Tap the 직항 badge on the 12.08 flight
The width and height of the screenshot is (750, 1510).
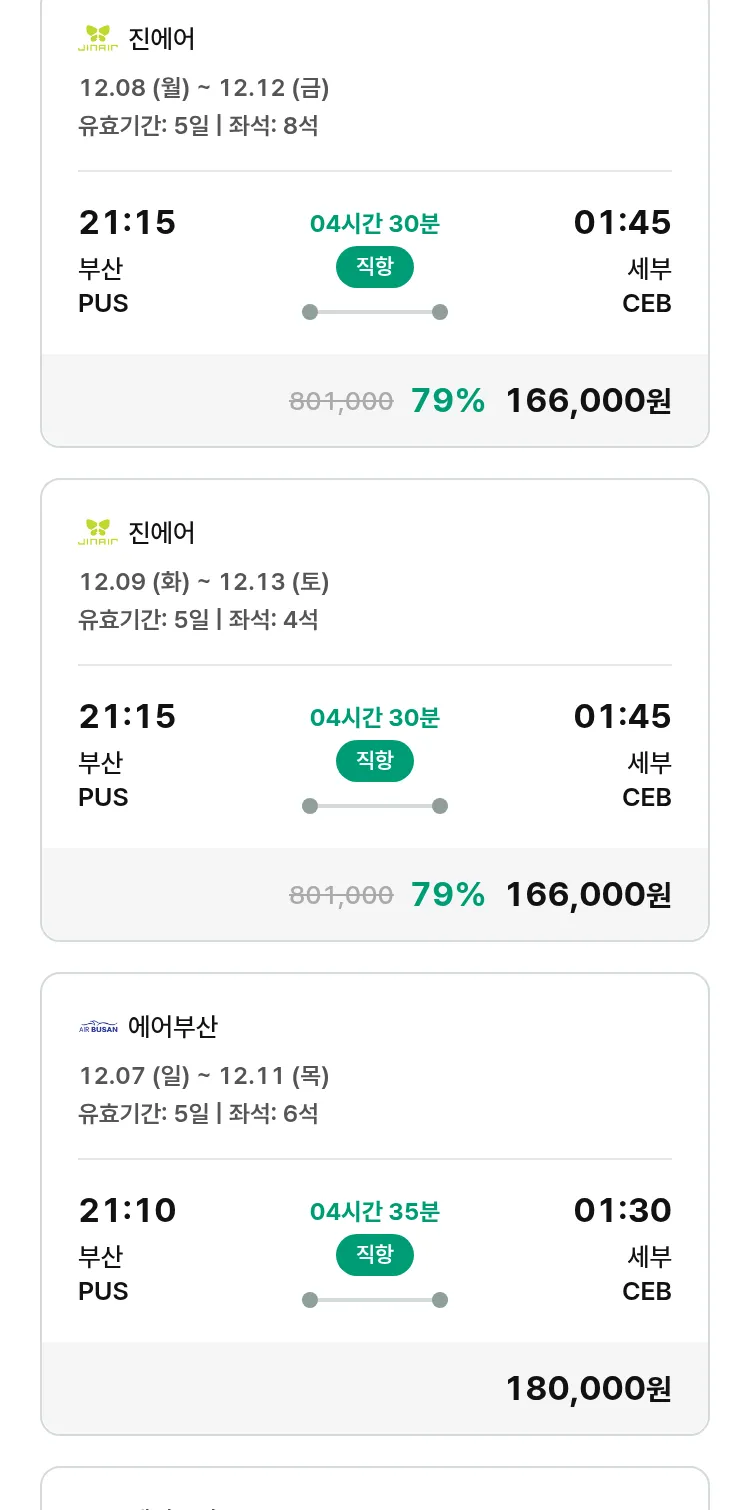(374, 267)
